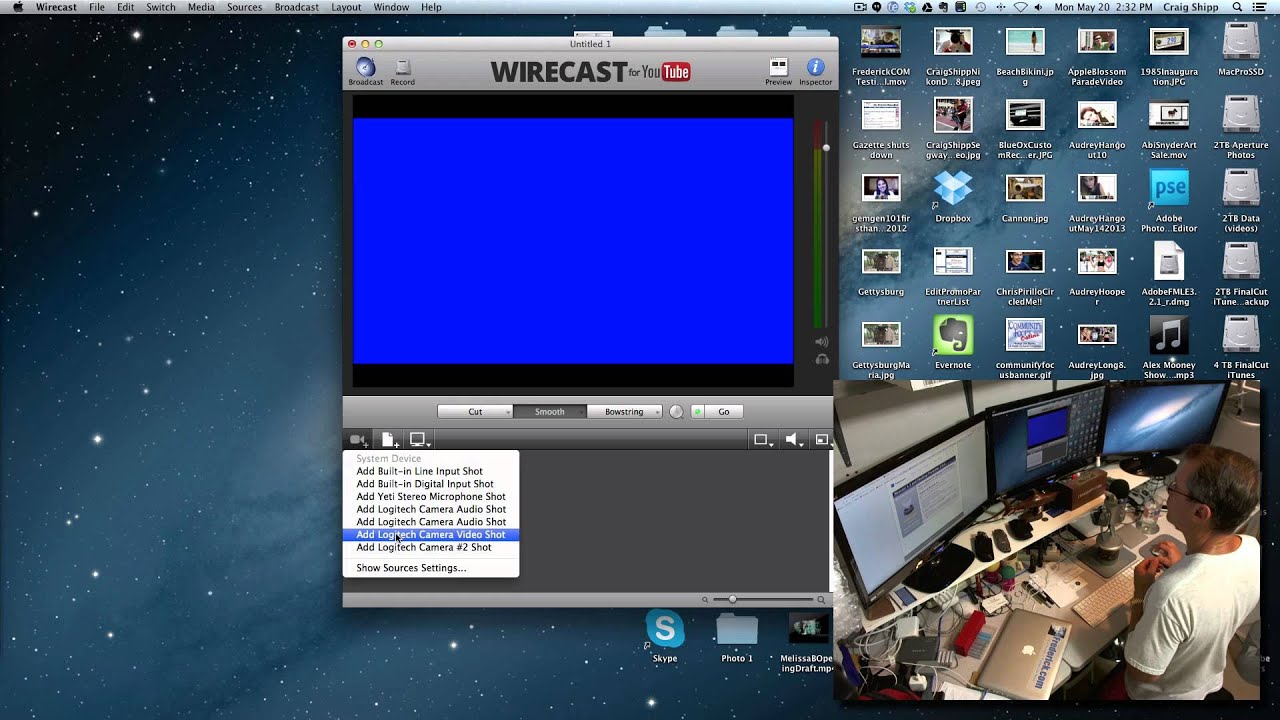Viewport: 1280px width, 720px height.
Task: Click the Go button
Action: point(724,412)
